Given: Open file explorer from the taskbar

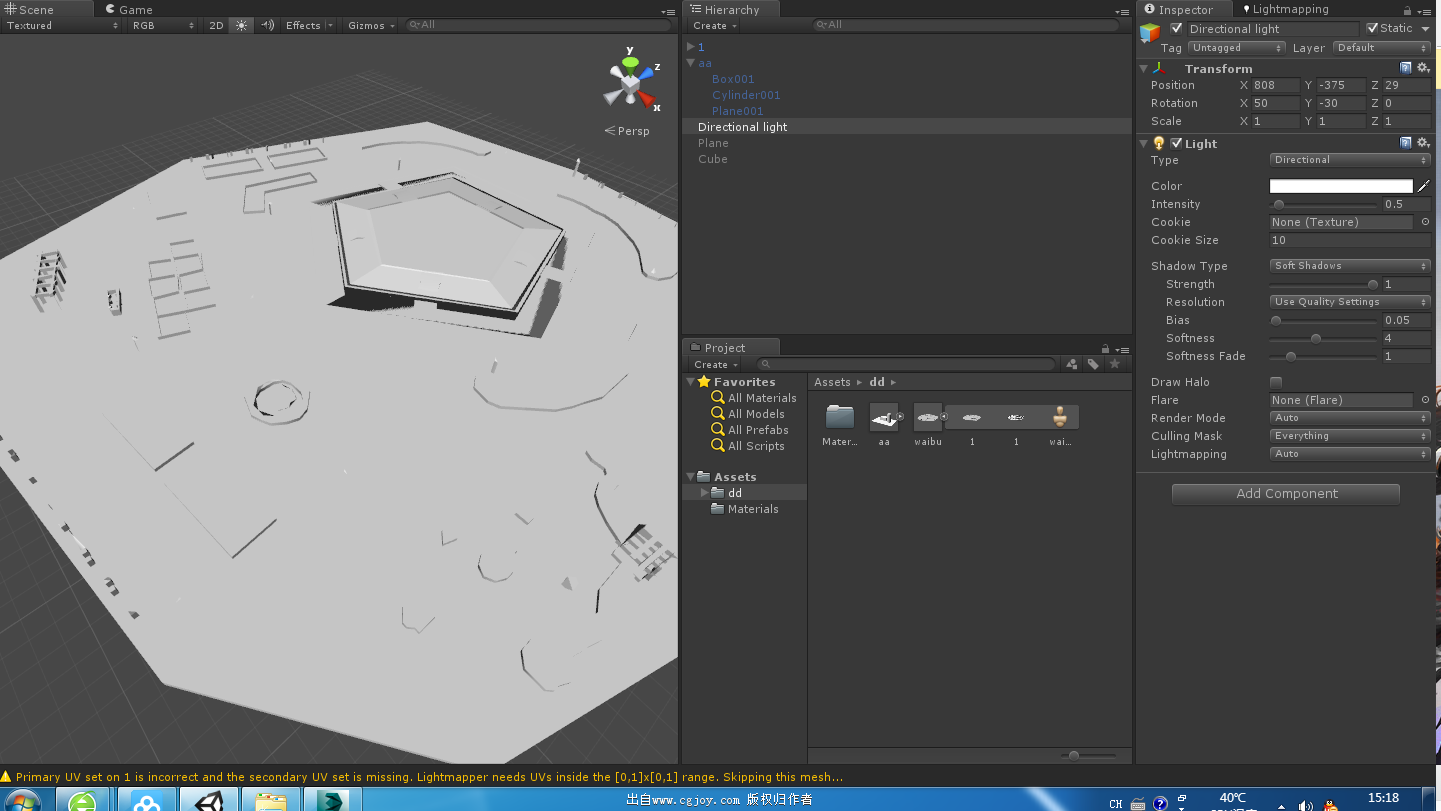Looking at the screenshot, I should (271, 801).
